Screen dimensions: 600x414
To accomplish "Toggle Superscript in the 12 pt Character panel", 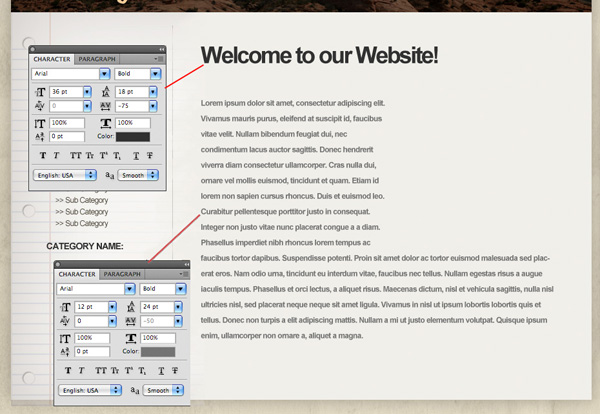I will [x=129, y=370].
